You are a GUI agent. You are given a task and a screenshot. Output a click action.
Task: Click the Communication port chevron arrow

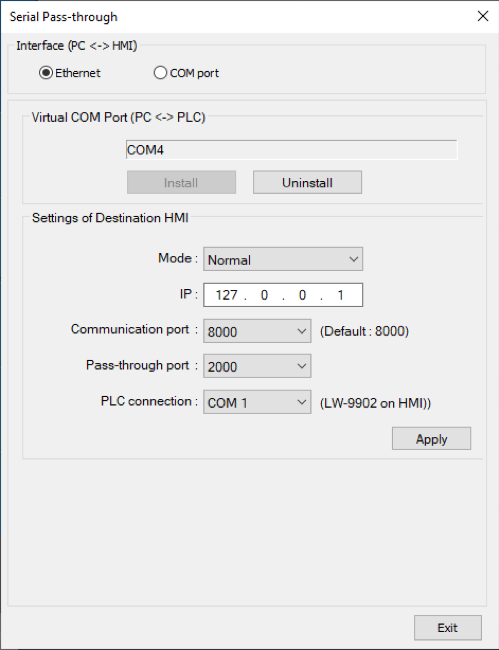[x=302, y=331]
